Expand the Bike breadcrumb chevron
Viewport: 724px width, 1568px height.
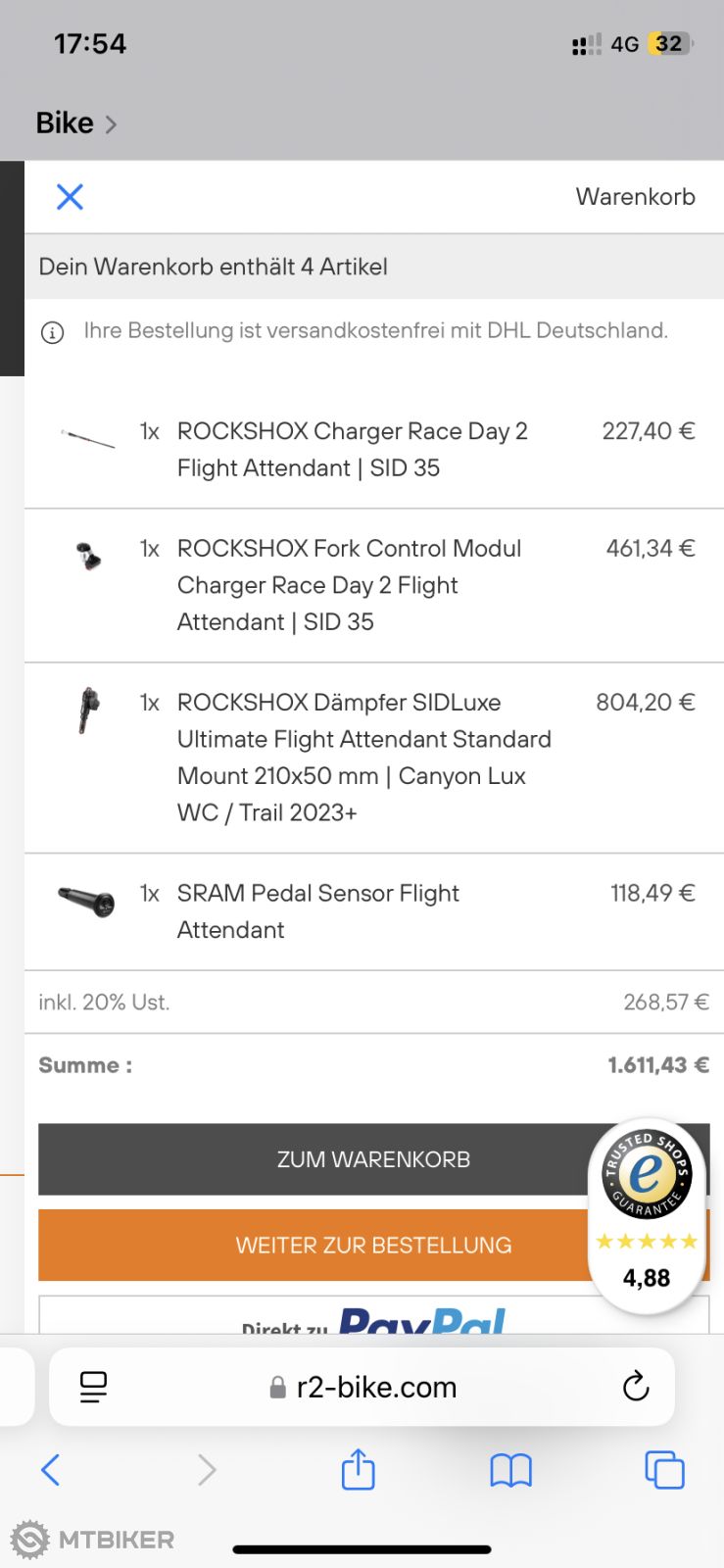[111, 124]
